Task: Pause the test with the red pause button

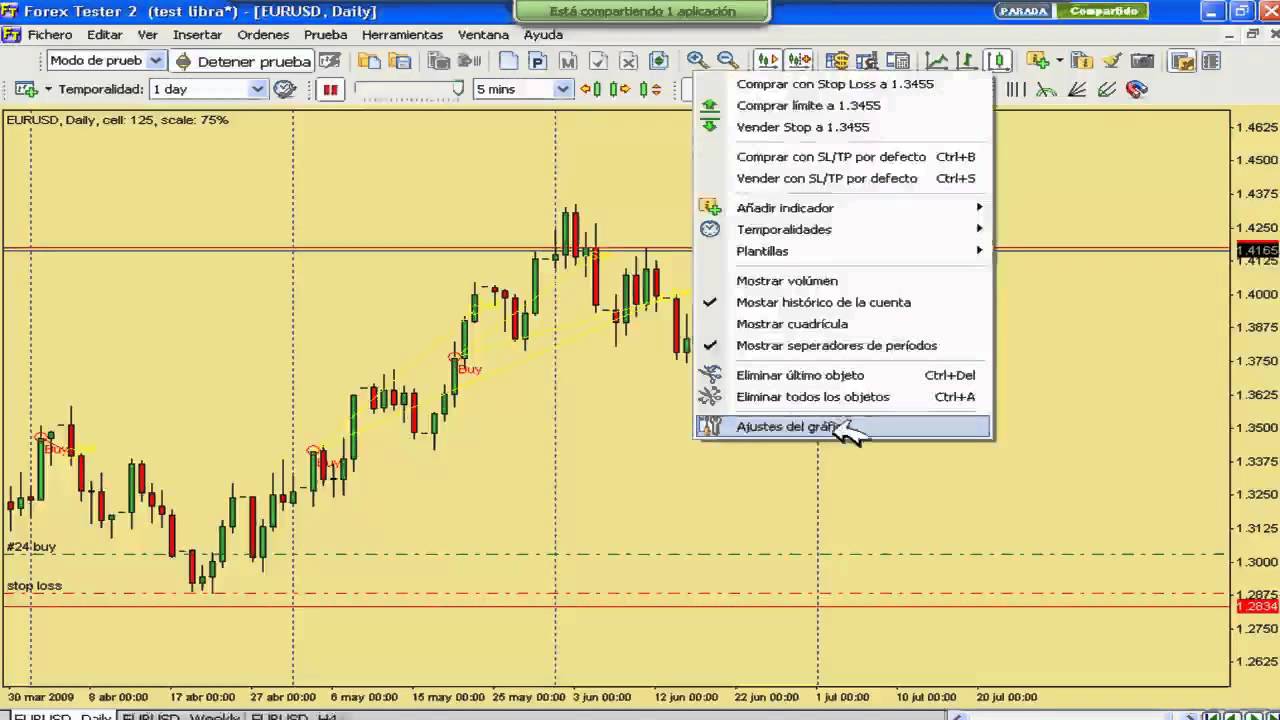Action: pyautogui.click(x=330, y=89)
